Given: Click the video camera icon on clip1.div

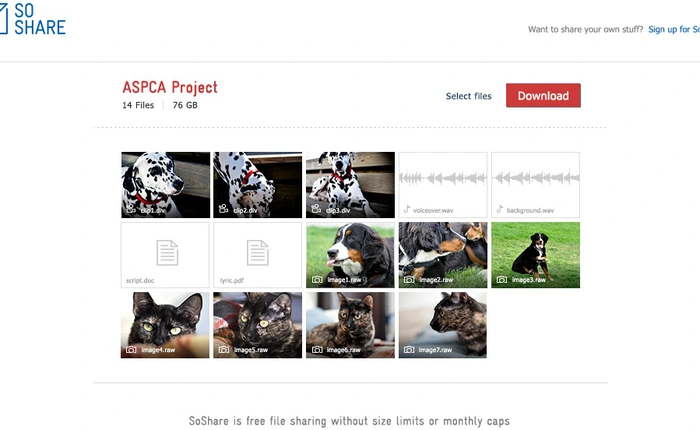Looking at the screenshot, I should pyautogui.click(x=130, y=209).
